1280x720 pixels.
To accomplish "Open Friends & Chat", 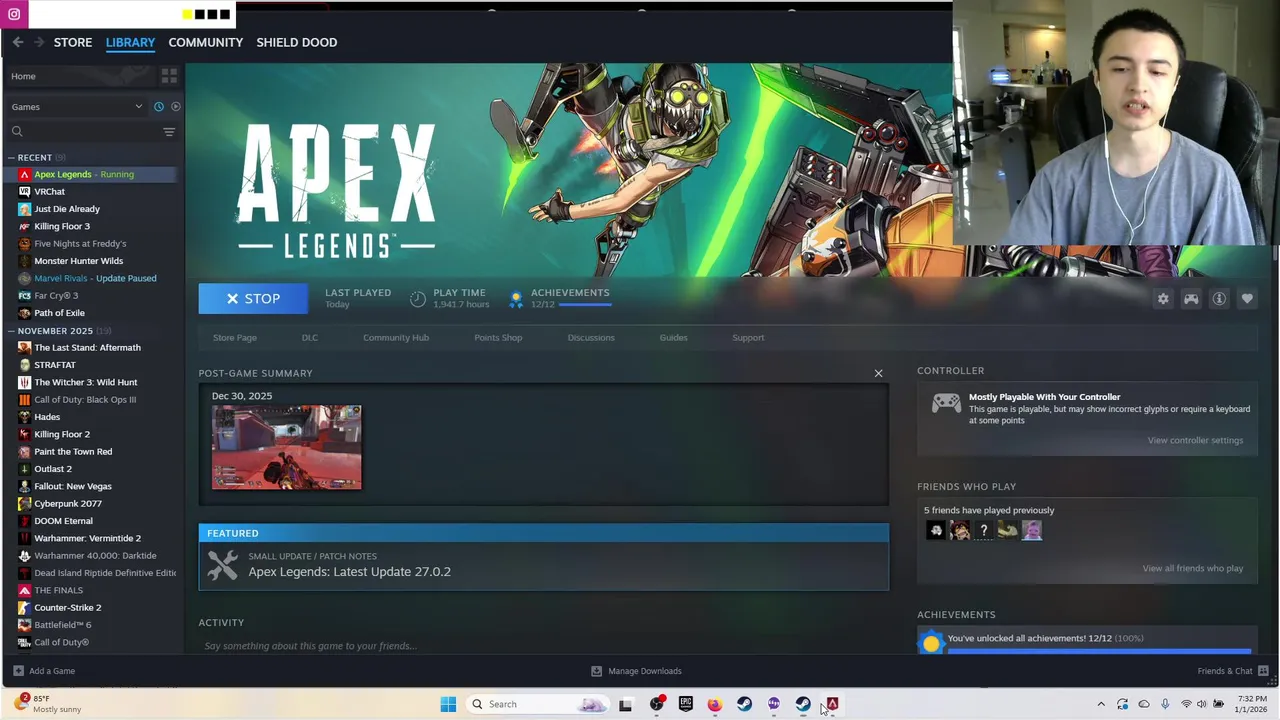I will pos(1233,671).
